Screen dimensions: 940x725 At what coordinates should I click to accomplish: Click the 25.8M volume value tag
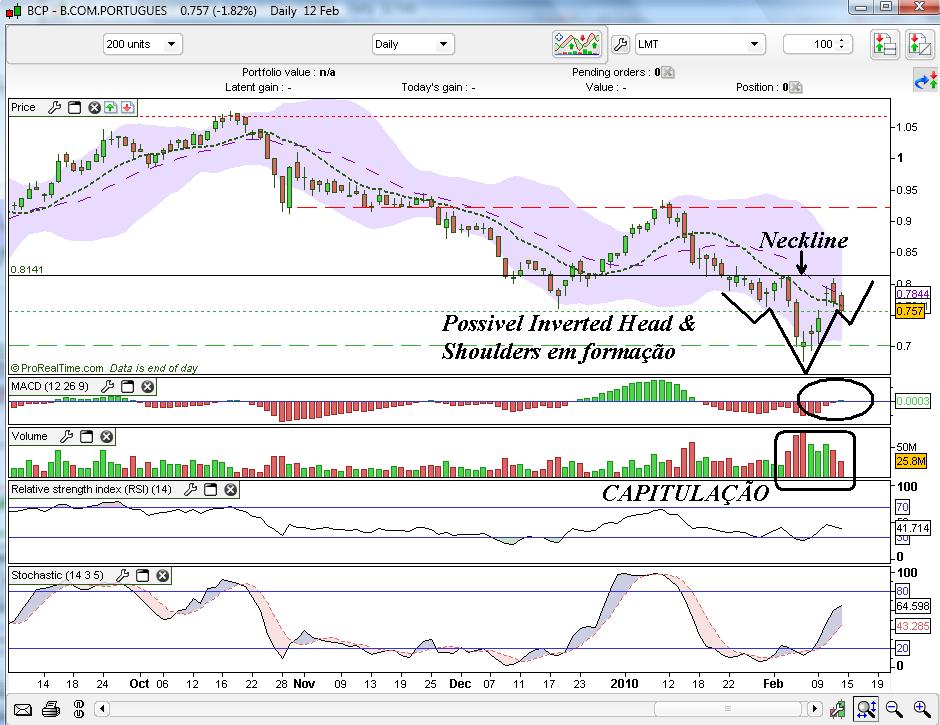(911, 461)
